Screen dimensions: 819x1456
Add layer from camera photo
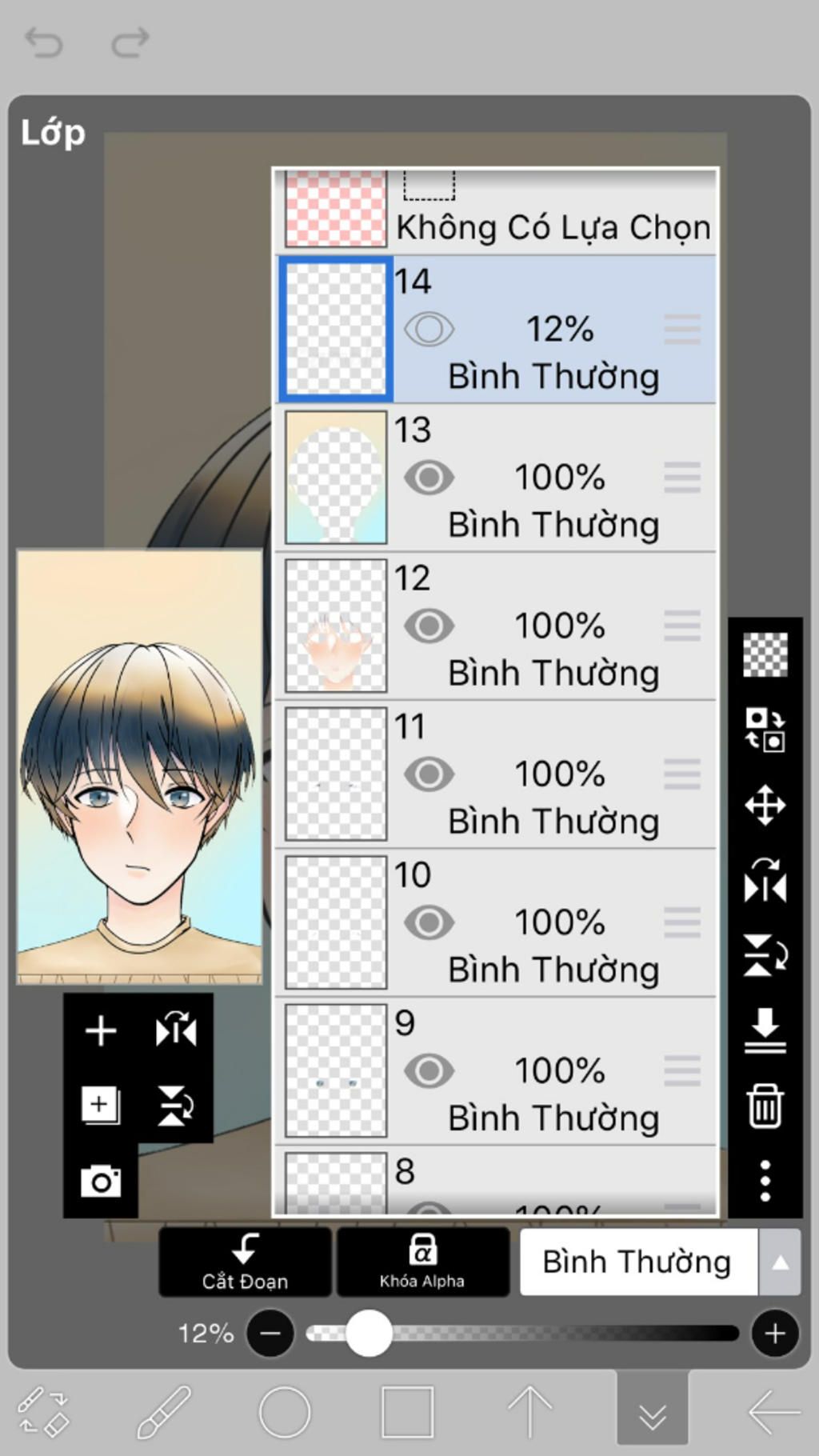click(x=101, y=1181)
